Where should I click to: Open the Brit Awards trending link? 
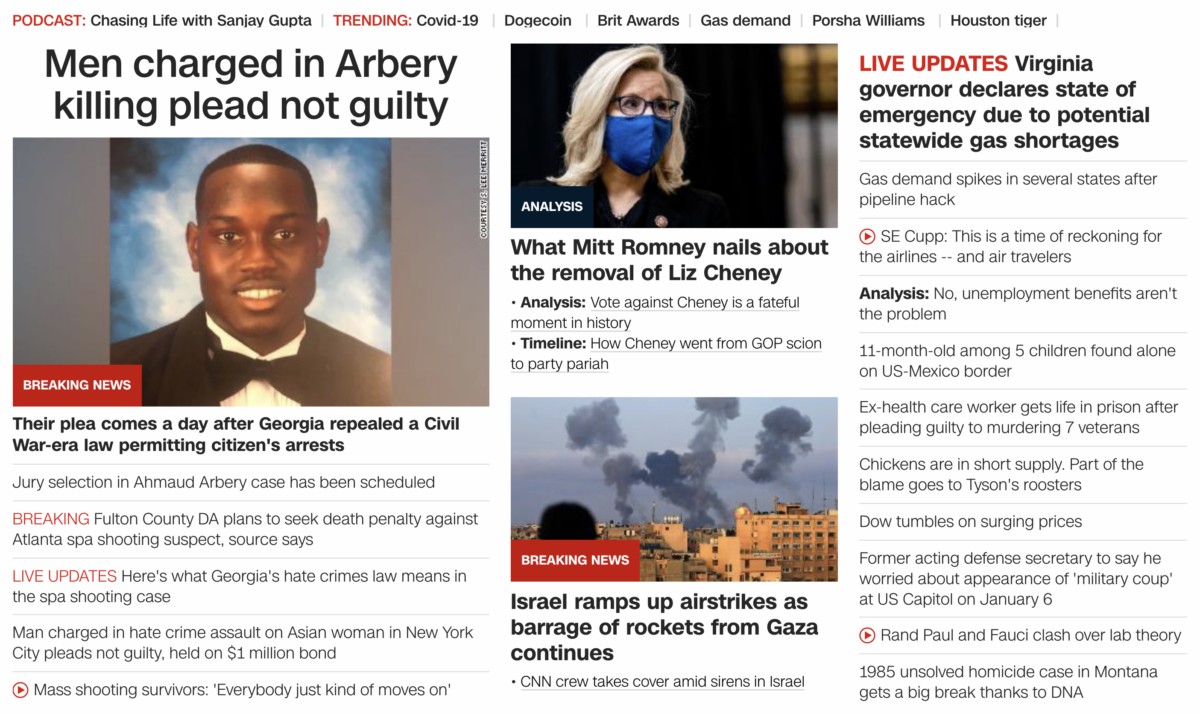(x=638, y=20)
